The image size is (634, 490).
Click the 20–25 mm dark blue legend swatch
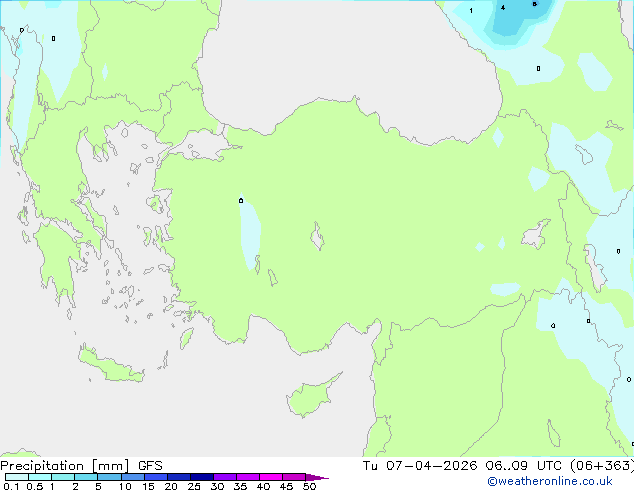click(179, 477)
